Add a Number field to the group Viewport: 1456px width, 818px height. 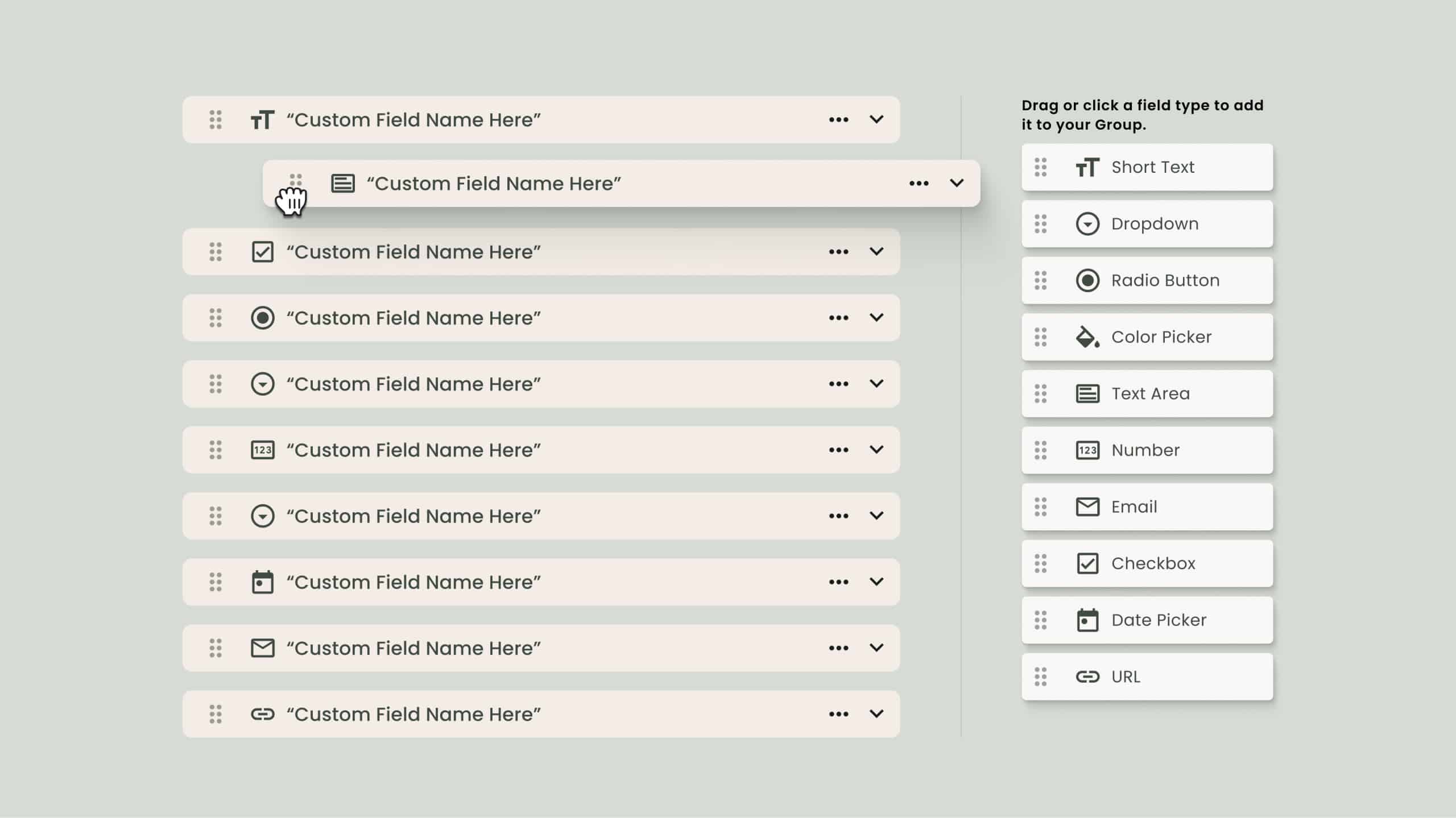pos(1147,450)
